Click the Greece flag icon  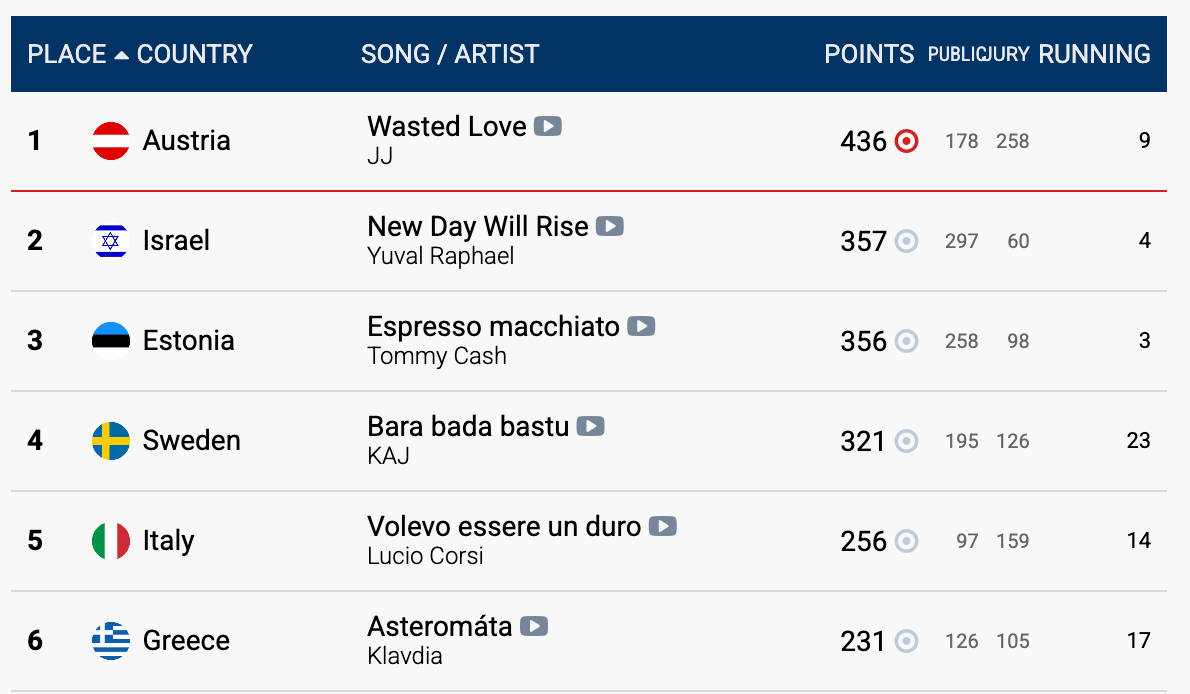(111, 641)
